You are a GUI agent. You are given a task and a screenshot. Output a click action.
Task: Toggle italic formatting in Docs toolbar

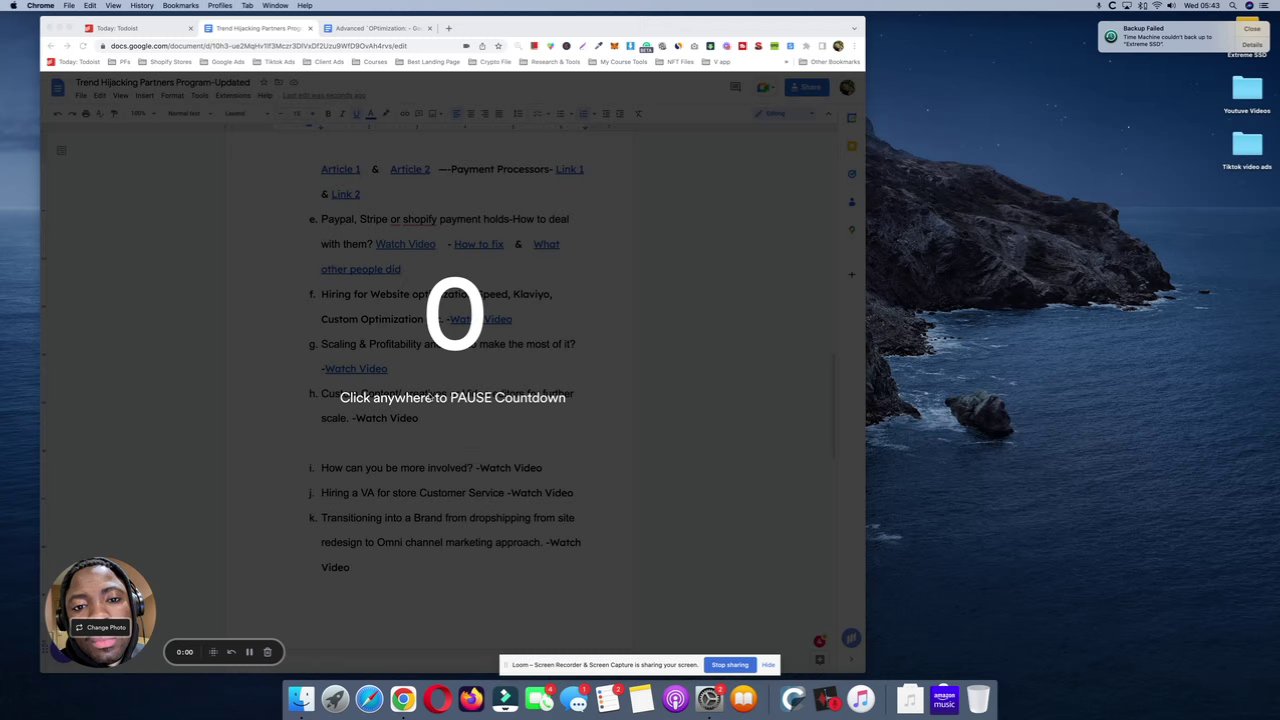342,113
